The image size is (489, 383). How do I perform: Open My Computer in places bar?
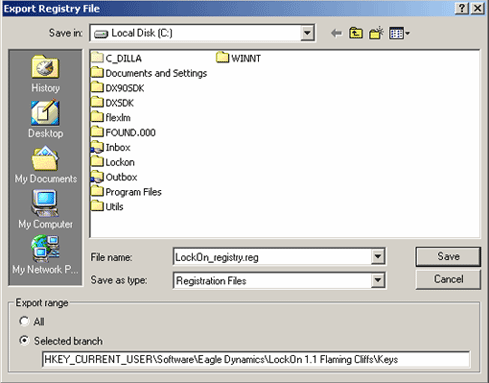coord(46,210)
